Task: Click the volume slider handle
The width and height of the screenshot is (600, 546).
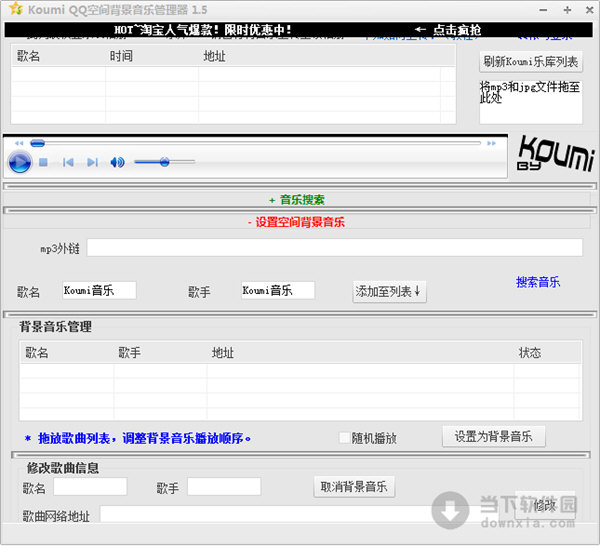Action: (x=165, y=162)
